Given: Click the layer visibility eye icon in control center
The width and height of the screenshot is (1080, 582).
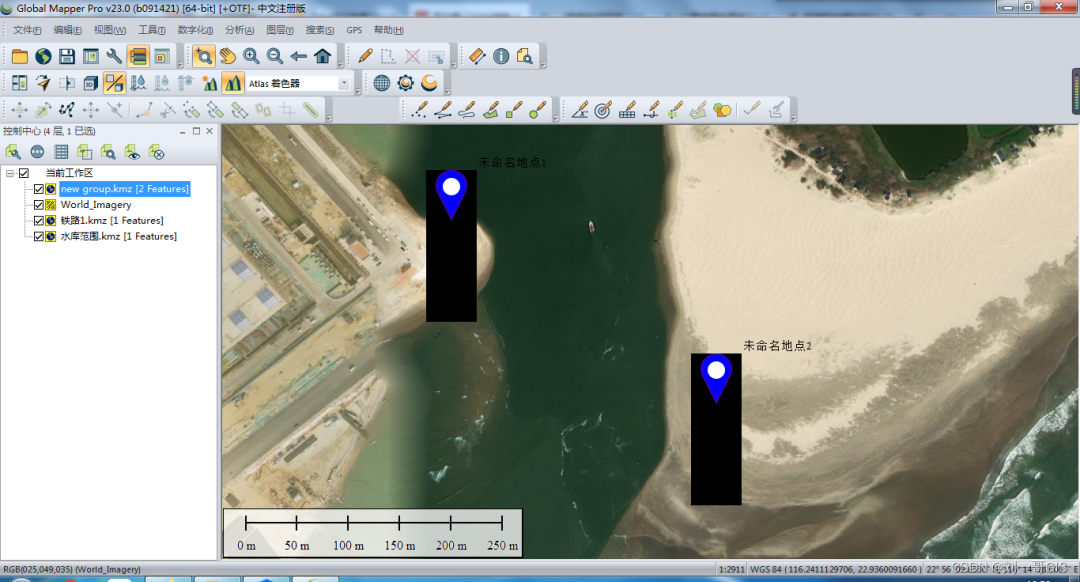Looking at the screenshot, I should (132, 152).
